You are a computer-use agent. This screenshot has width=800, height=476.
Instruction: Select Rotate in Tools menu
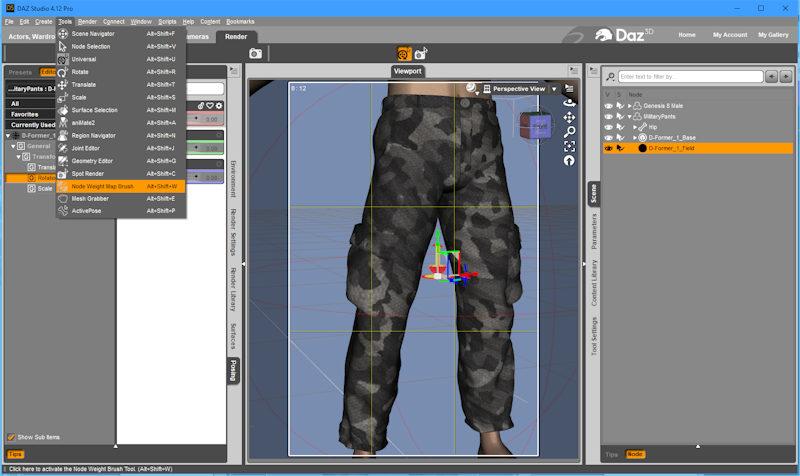pyautogui.click(x=121, y=72)
